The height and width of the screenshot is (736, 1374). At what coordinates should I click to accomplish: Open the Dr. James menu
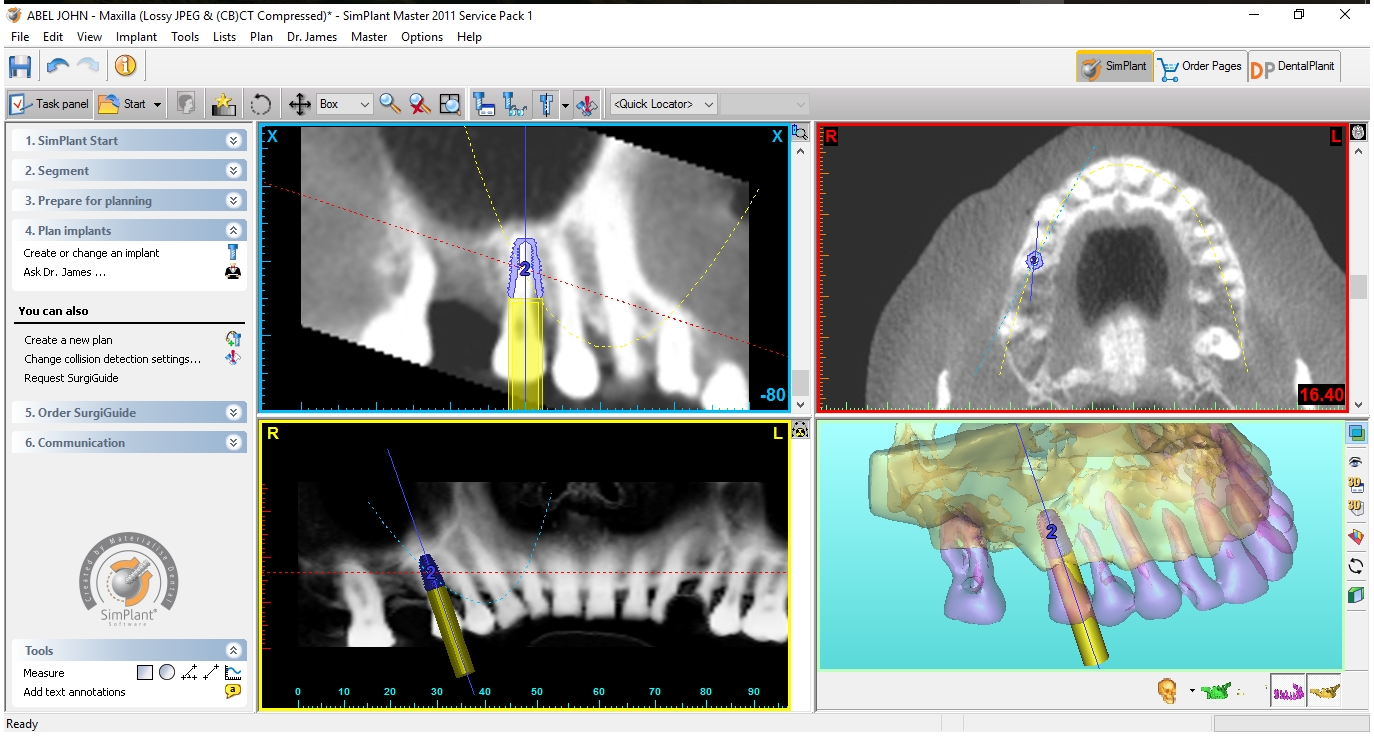pos(312,37)
